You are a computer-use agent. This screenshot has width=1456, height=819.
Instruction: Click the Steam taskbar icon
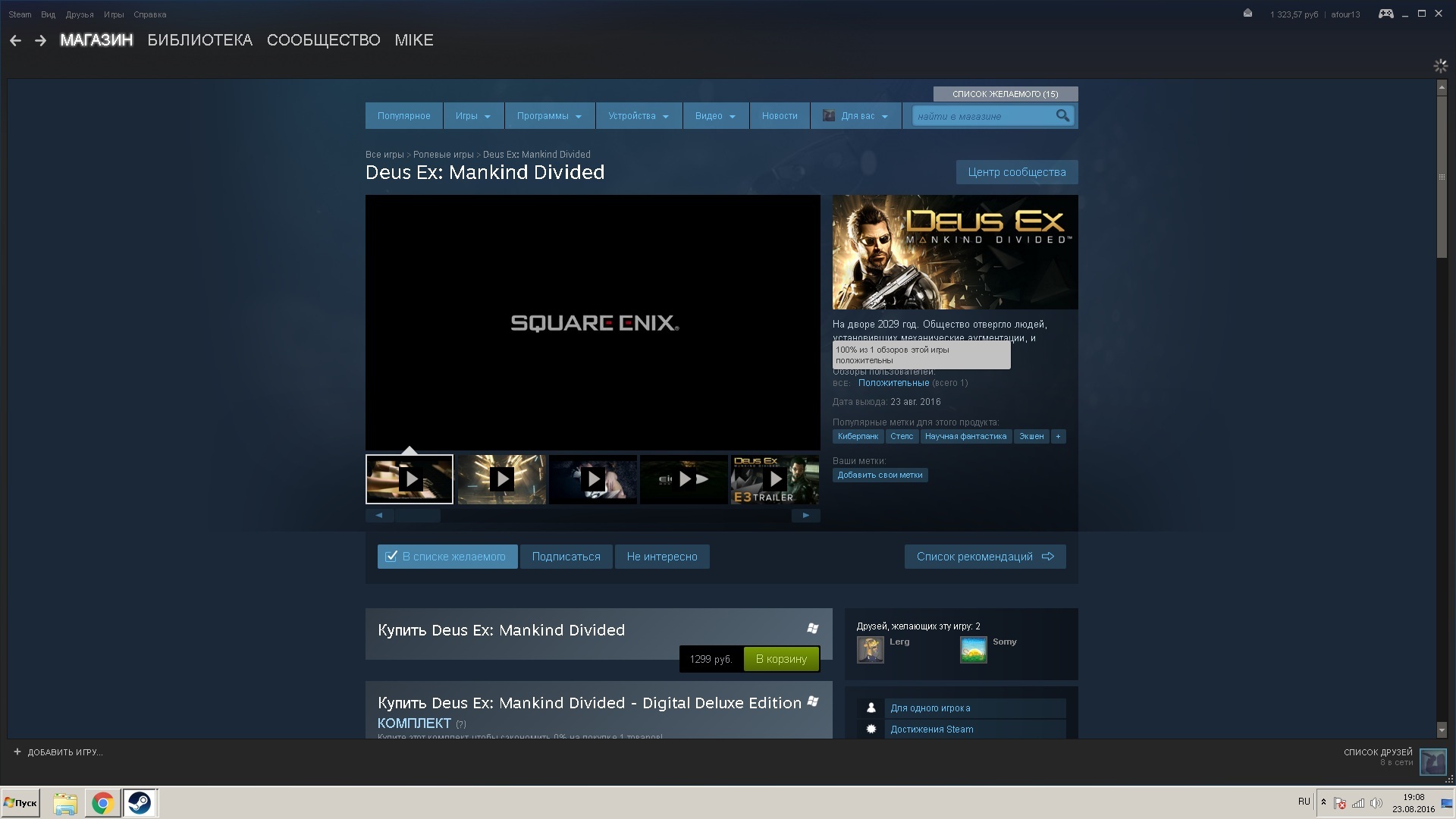[x=140, y=803]
